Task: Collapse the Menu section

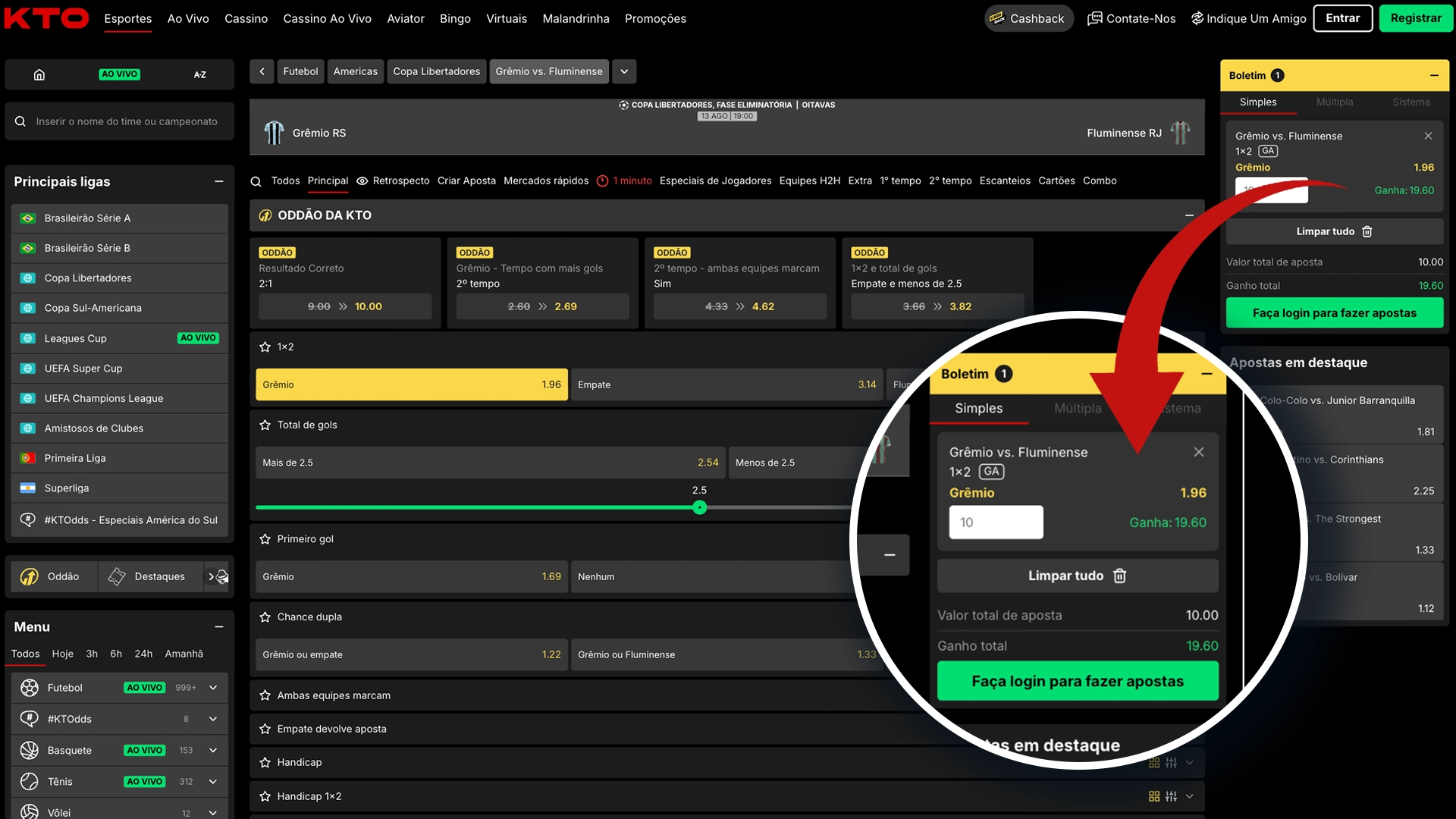Action: tap(219, 627)
